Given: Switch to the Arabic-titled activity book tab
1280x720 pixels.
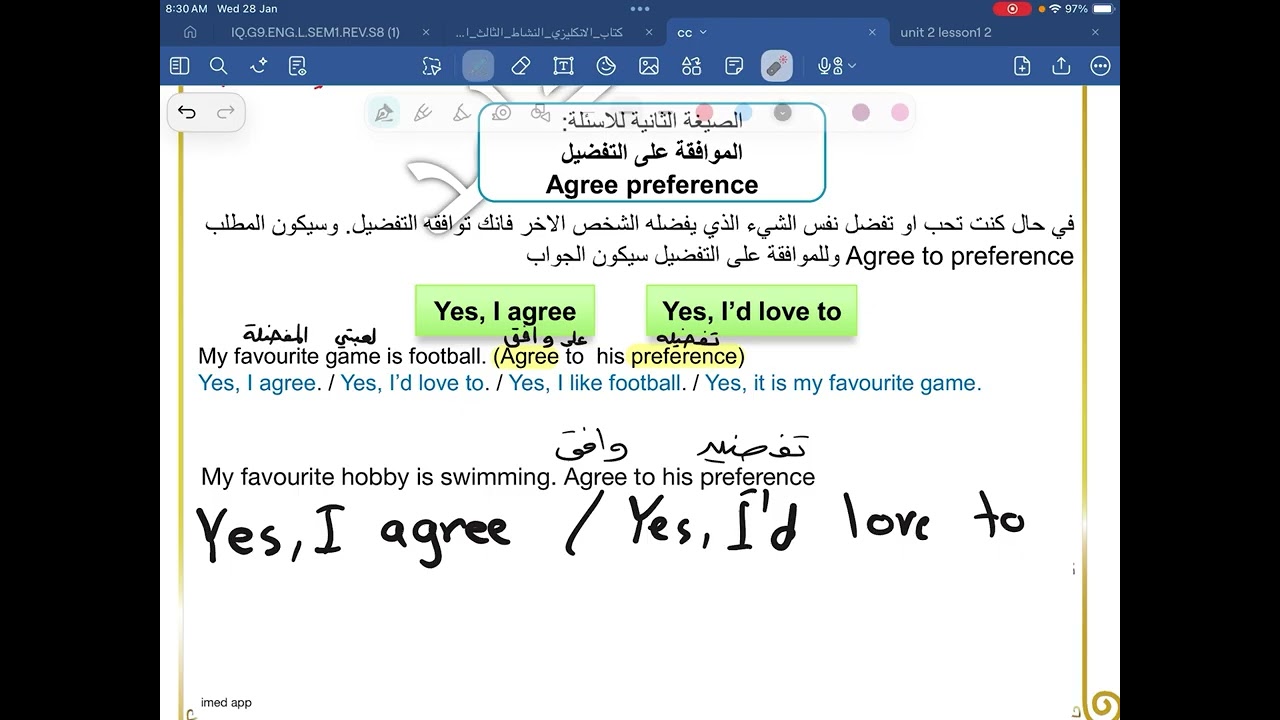Looking at the screenshot, I should coord(540,32).
